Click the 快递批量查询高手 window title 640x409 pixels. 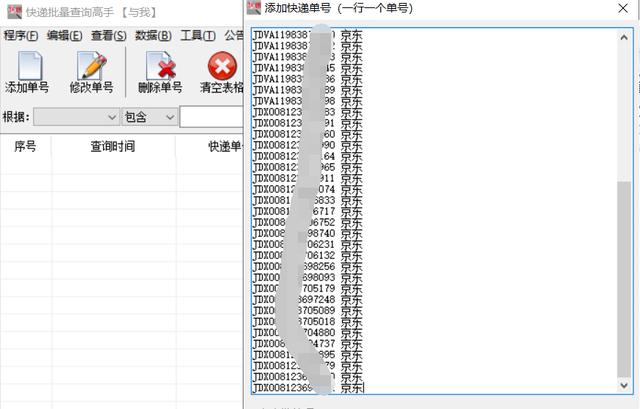click(x=91, y=12)
